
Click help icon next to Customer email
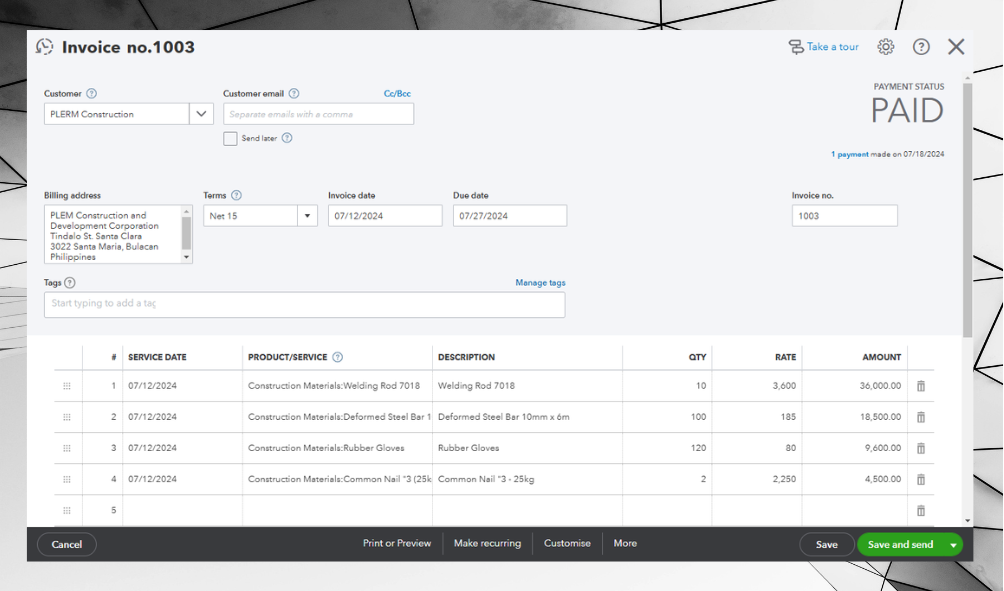point(294,93)
